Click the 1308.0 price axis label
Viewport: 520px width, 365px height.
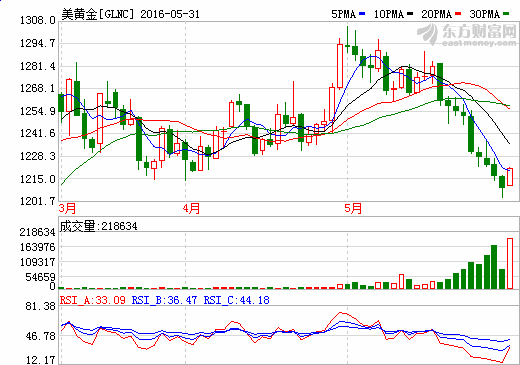pos(38,21)
